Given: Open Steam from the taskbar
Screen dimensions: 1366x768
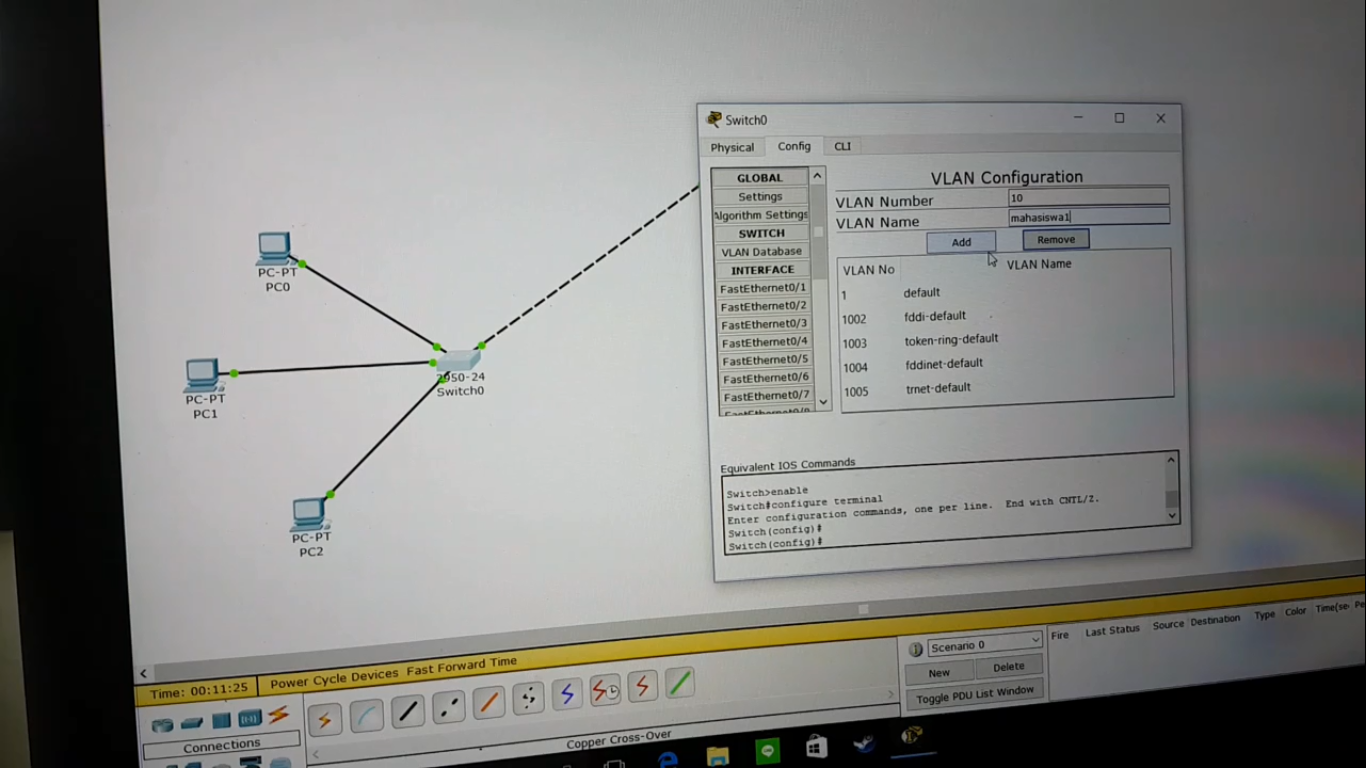Looking at the screenshot, I should 864,742.
